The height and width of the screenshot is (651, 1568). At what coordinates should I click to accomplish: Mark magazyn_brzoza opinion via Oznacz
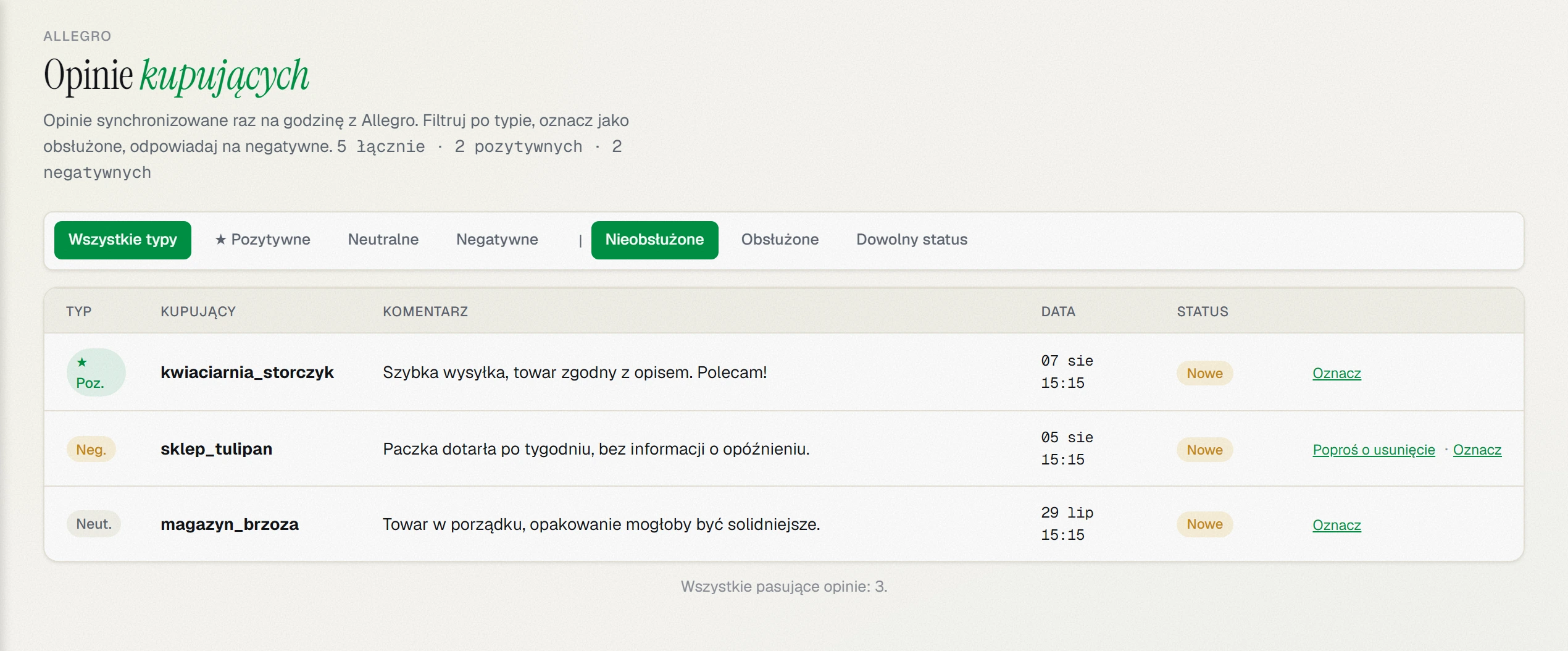point(1337,525)
